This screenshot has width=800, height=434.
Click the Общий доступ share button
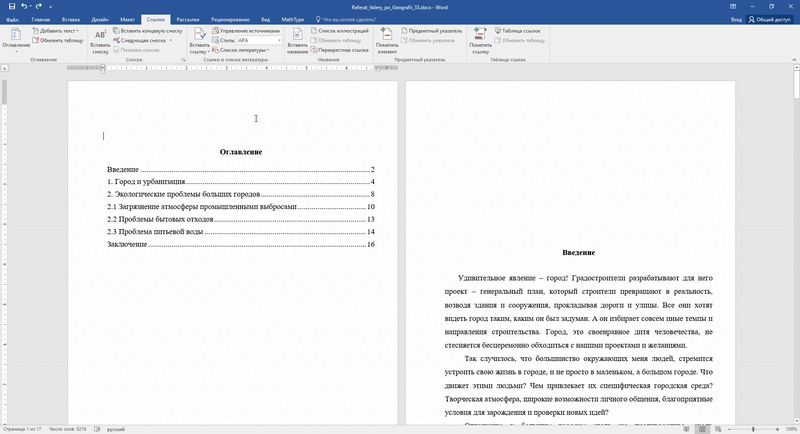(x=769, y=19)
